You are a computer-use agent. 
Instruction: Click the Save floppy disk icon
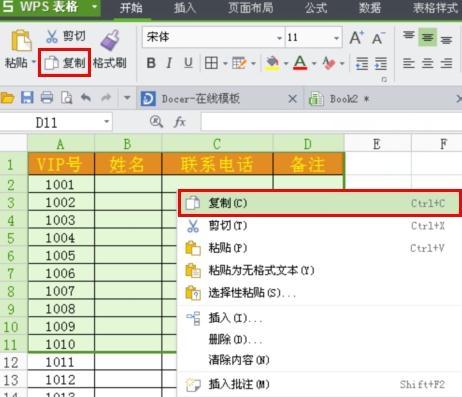[x=27, y=98]
